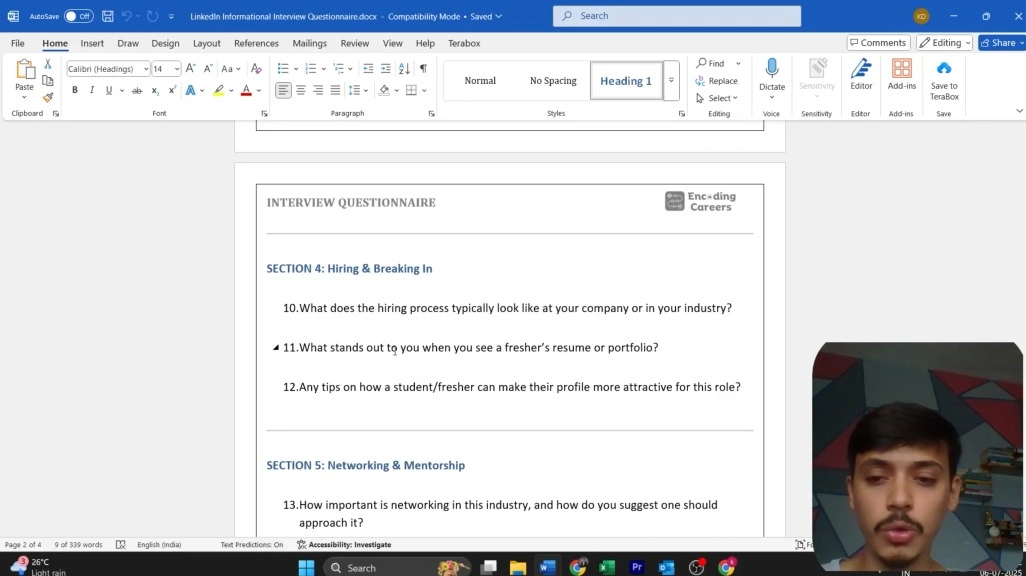Switch to the Terabox tab
Screen dimensions: 1026x576
464,43
